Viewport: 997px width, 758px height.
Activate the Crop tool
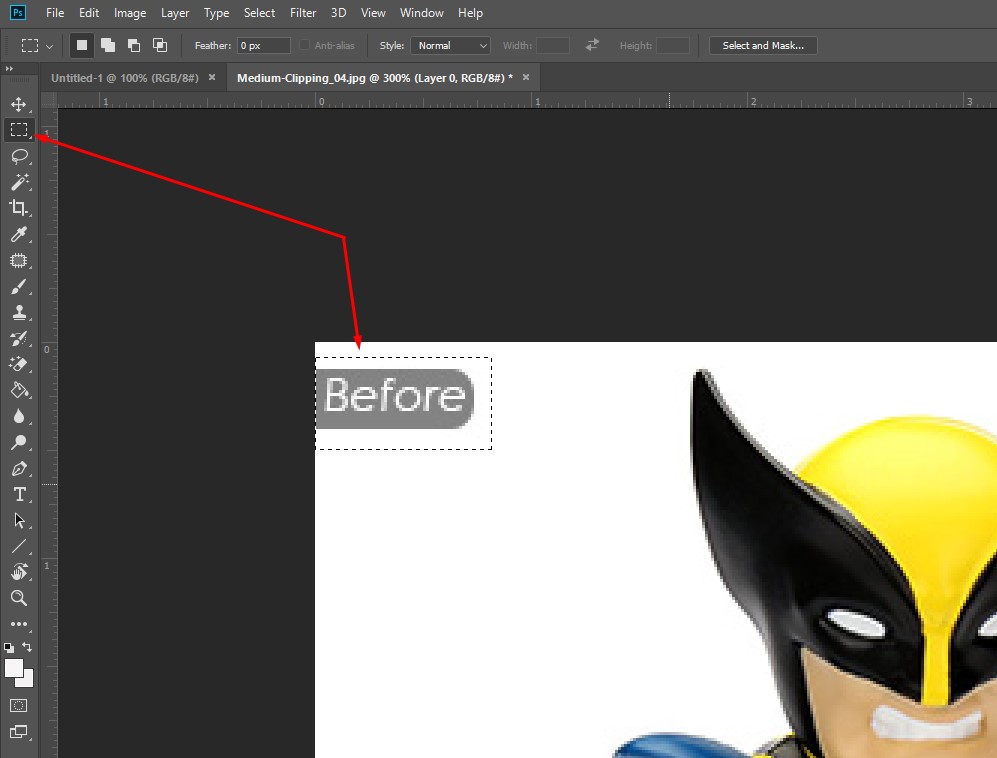point(18,208)
